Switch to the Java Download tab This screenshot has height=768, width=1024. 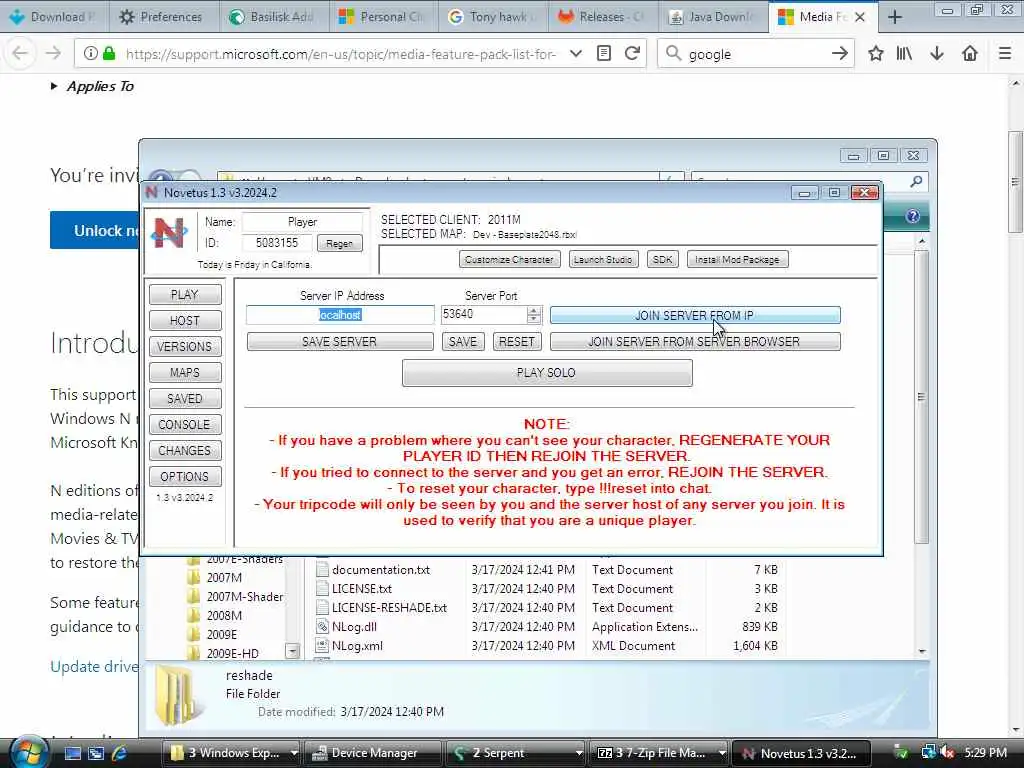coord(711,17)
